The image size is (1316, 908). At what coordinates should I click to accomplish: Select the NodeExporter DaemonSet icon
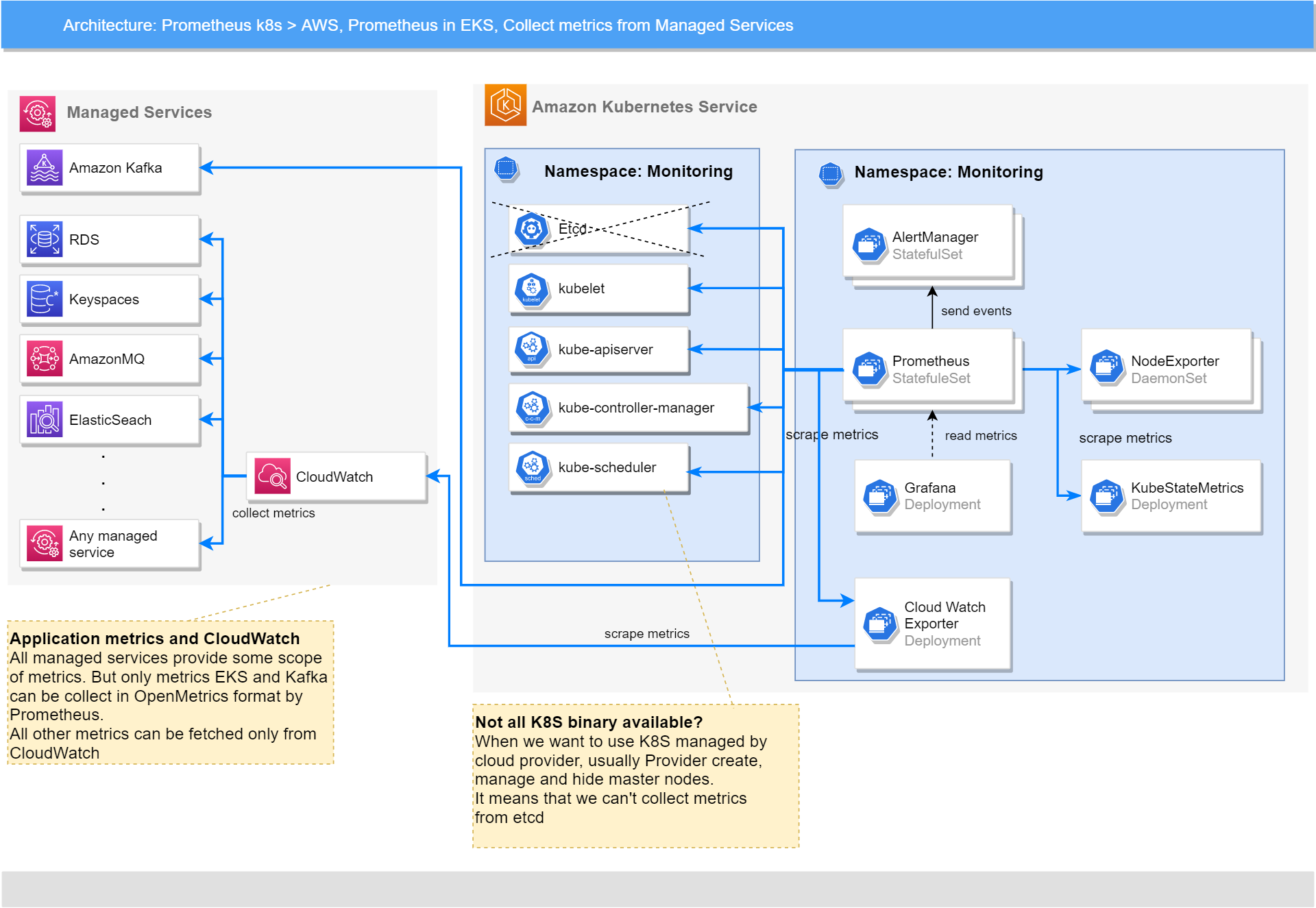coord(1106,367)
